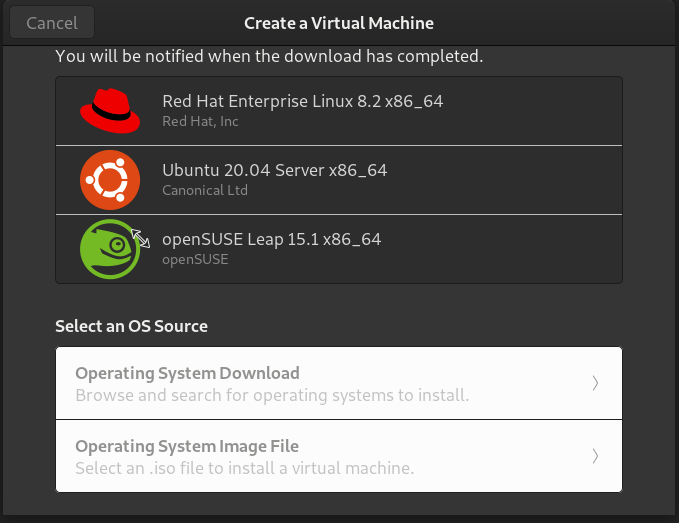Viewport: 679px width, 523px height.
Task: Select Ubuntu 20.04 Server x86_64
Action: [339, 180]
